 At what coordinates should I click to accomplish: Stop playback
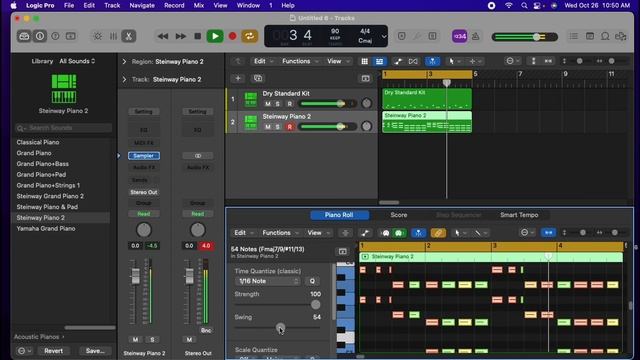[198, 36]
